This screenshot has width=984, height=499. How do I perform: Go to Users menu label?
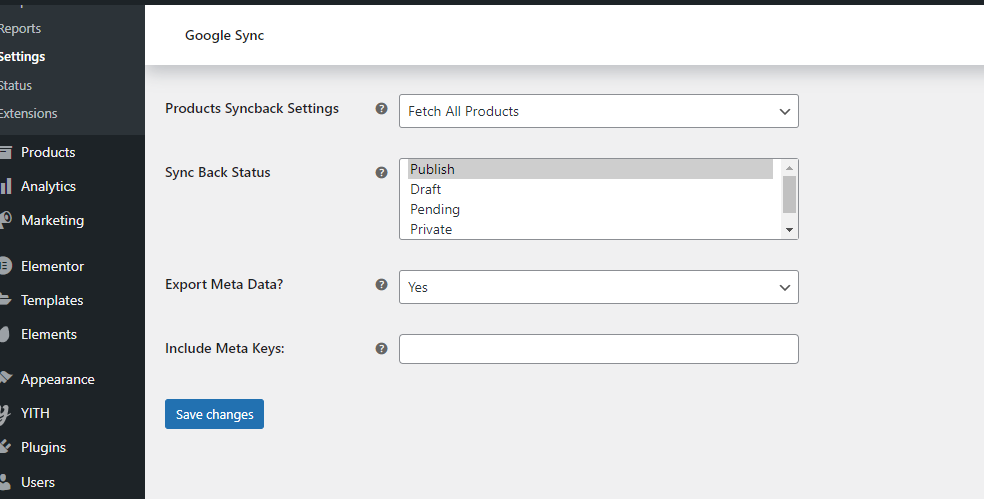click(38, 482)
